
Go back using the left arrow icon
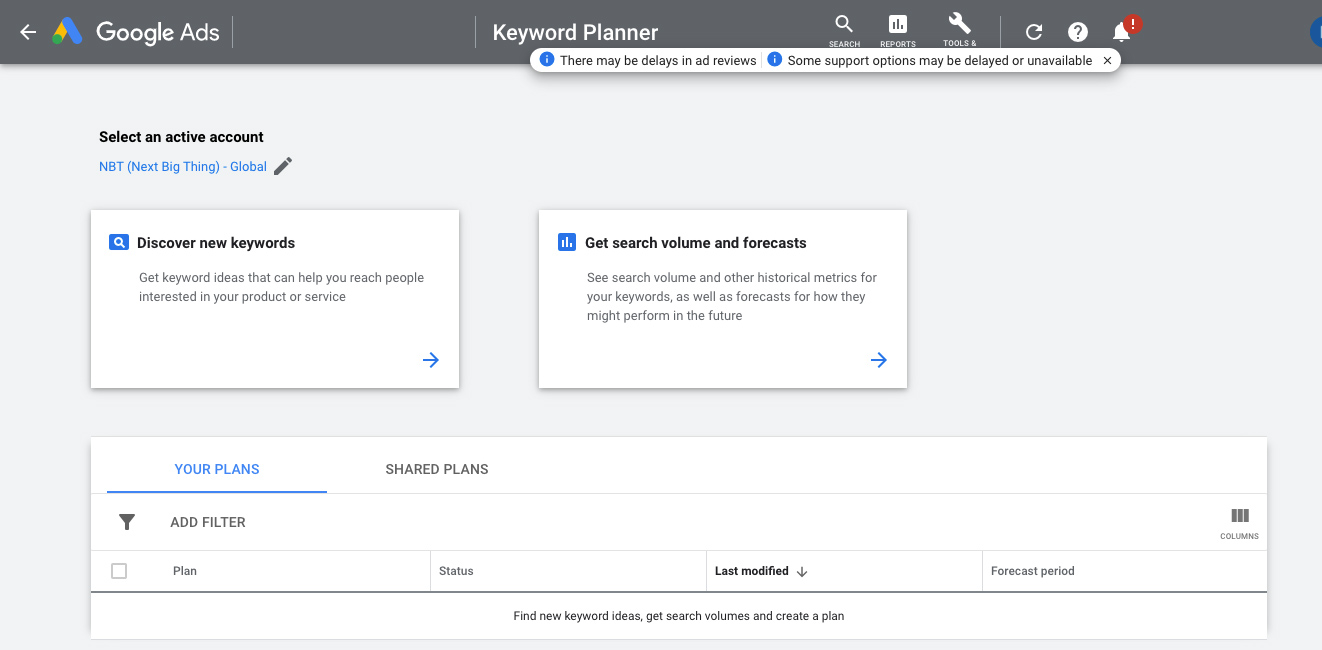[28, 32]
